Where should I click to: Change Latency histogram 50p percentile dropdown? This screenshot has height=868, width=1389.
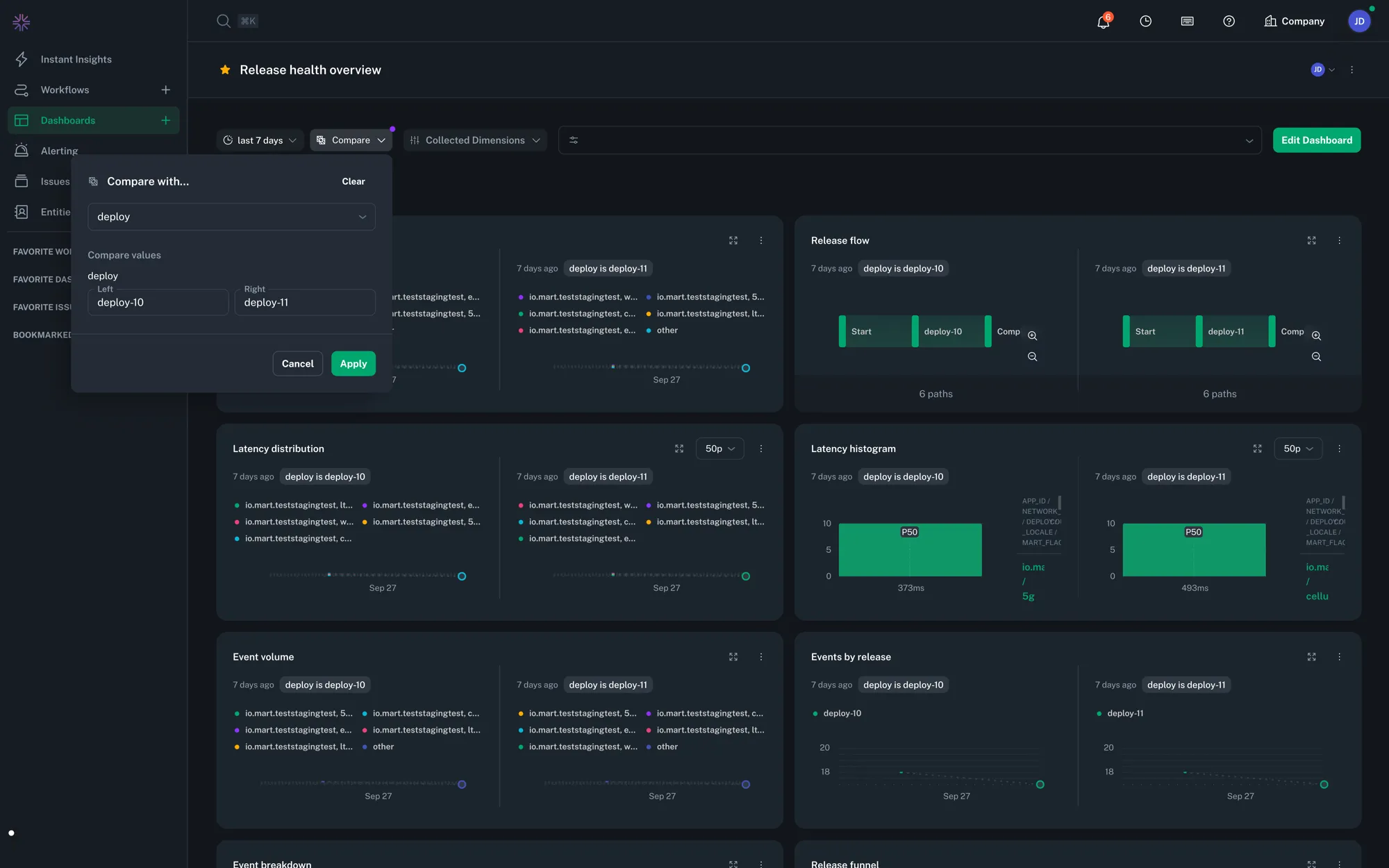pos(1298,449)
